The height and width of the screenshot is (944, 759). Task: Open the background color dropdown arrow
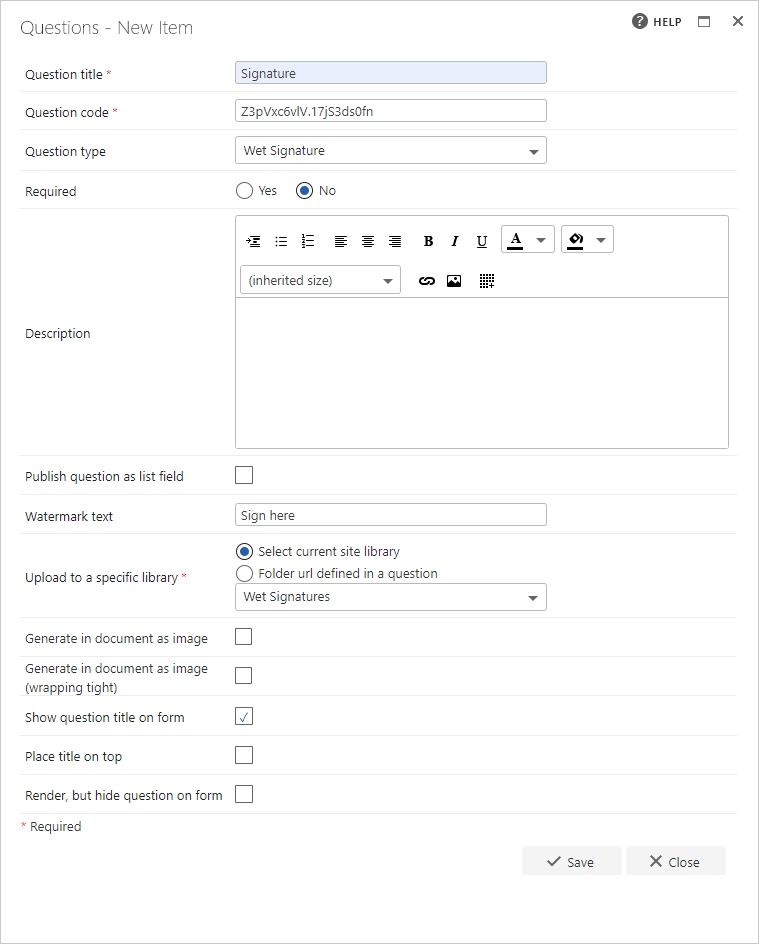[x=601, y=240]
